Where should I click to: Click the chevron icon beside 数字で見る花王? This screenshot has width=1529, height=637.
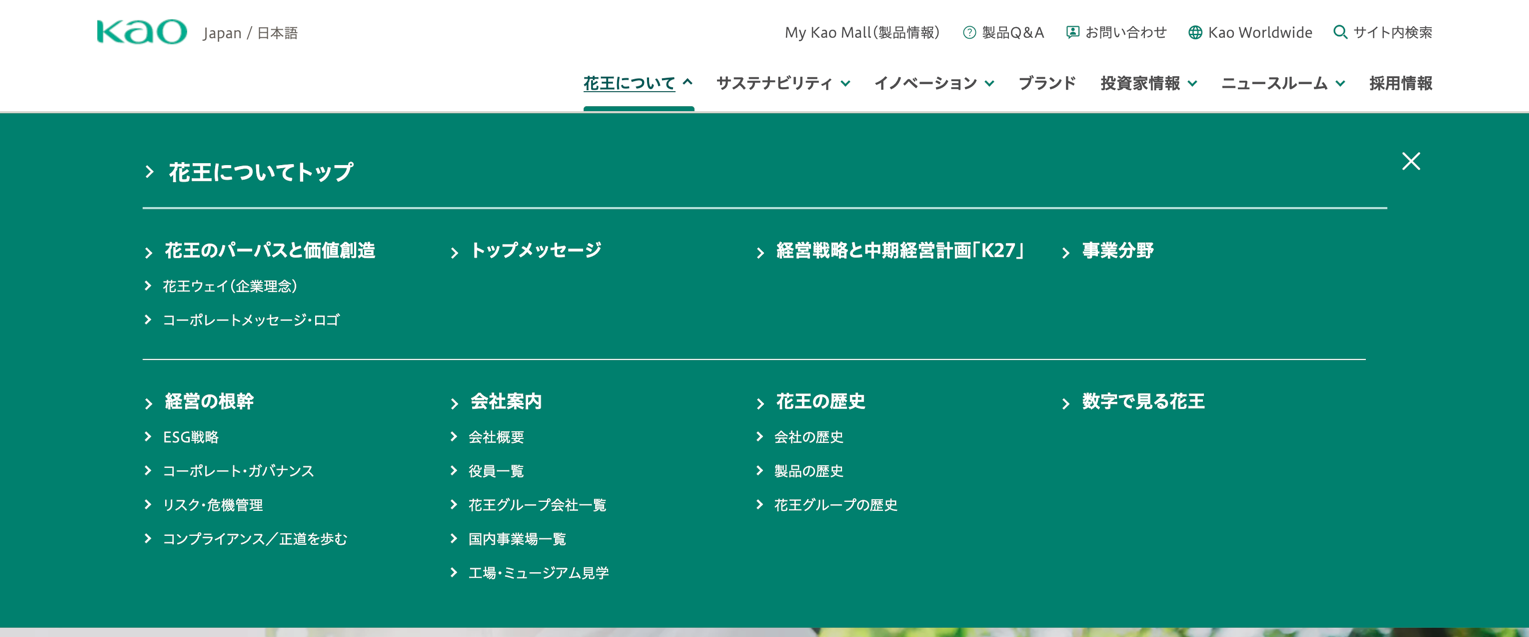click(1066, 404)
